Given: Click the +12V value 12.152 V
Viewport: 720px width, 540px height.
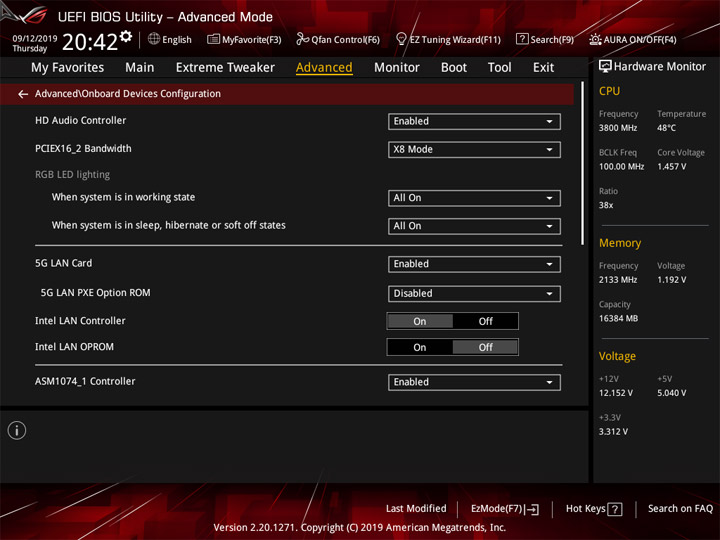Looking at the screenshot, I should [x=615, y=393].
